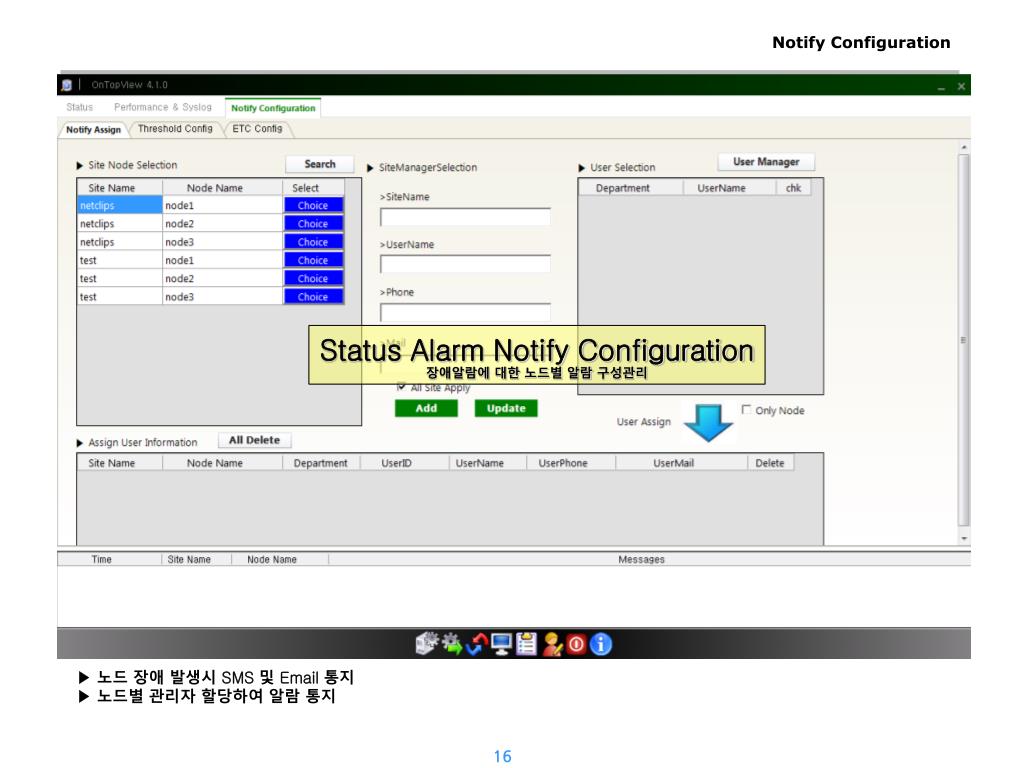The image size is (1024, 768).
Task: Click the OnTopView app icon in title bar
Action: tap(67, 85)
